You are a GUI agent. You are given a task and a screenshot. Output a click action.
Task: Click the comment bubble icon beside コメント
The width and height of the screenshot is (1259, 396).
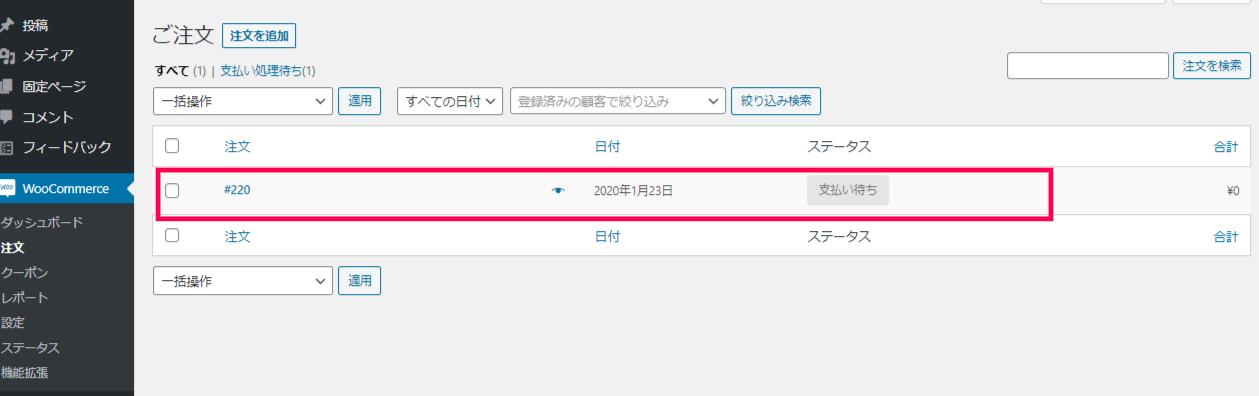pos(7,117)
